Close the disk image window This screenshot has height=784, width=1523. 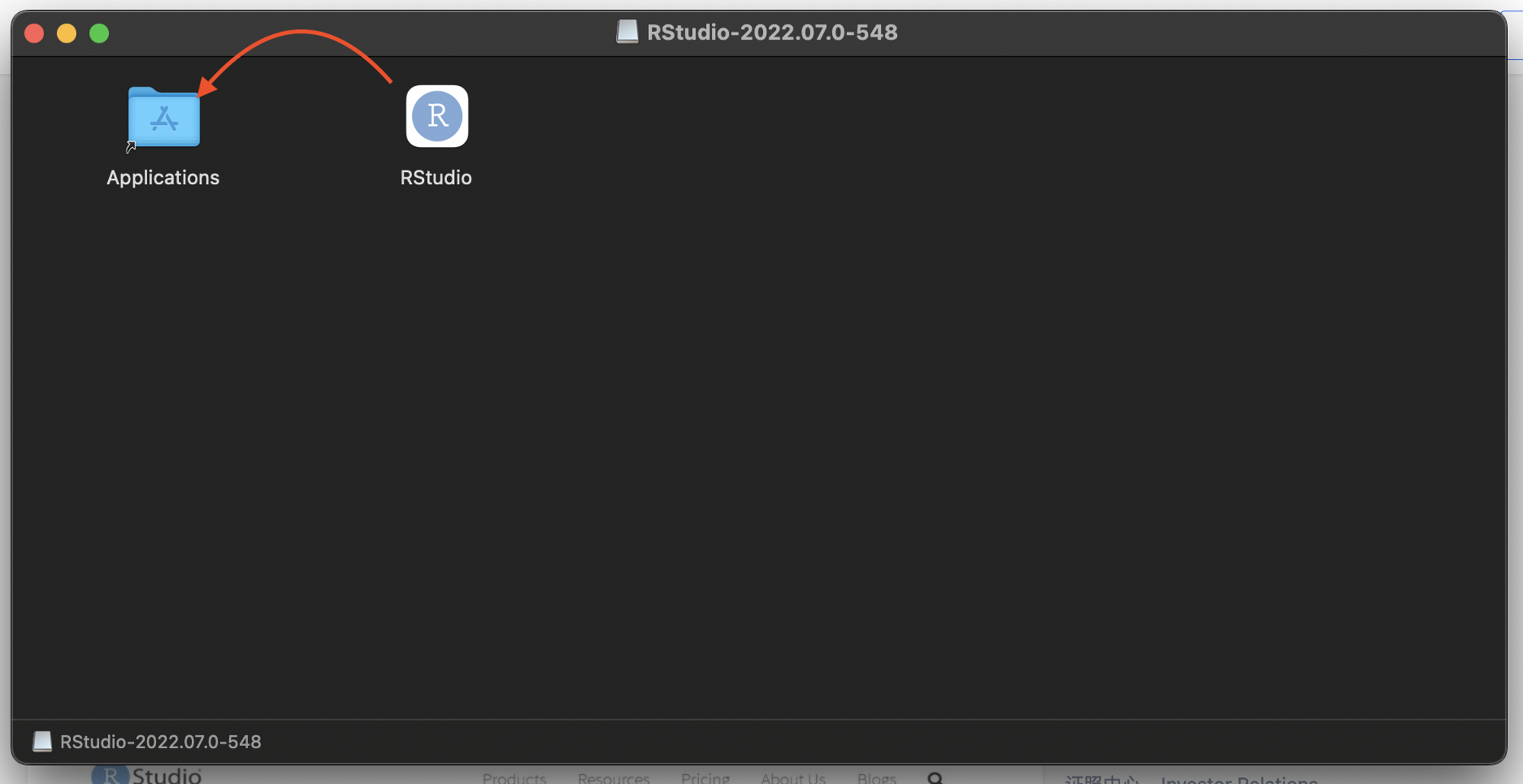click(x=34, y=33)
